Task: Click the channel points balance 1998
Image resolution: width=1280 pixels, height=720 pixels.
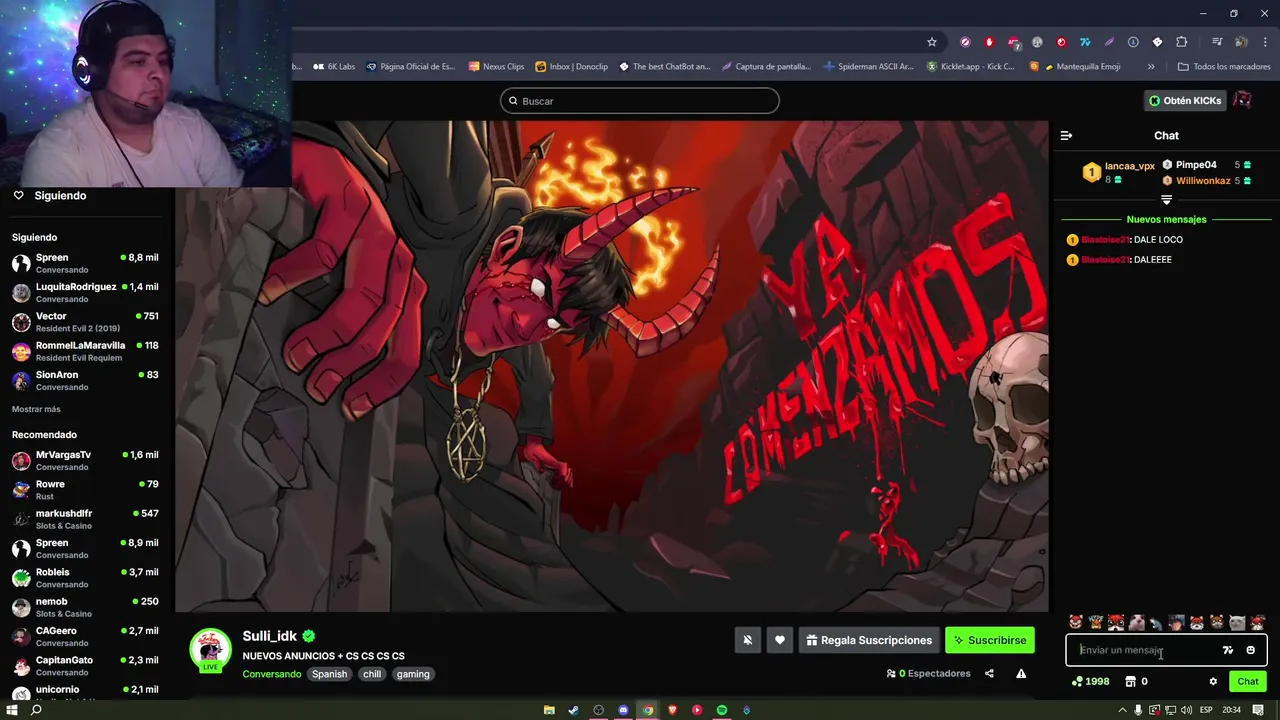Action: [1090, 682]
